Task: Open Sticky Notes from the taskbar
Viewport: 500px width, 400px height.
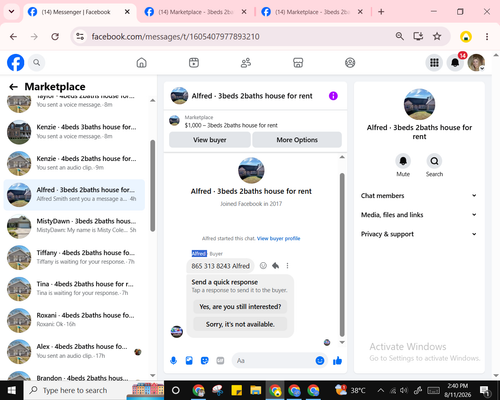Action: point(237,390)
